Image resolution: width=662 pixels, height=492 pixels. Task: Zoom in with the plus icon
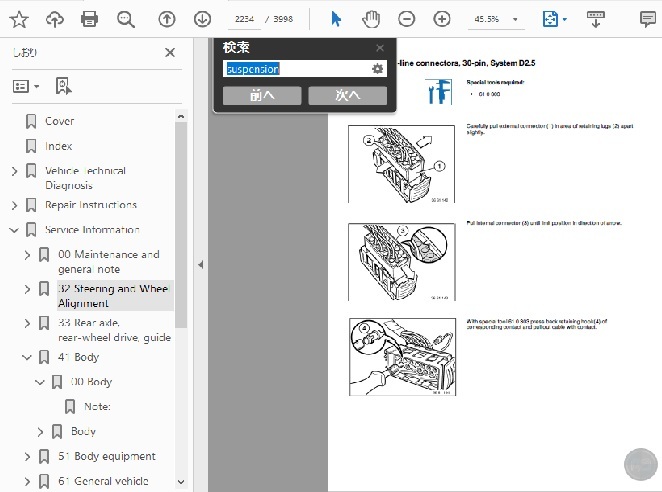pos(442,19)
